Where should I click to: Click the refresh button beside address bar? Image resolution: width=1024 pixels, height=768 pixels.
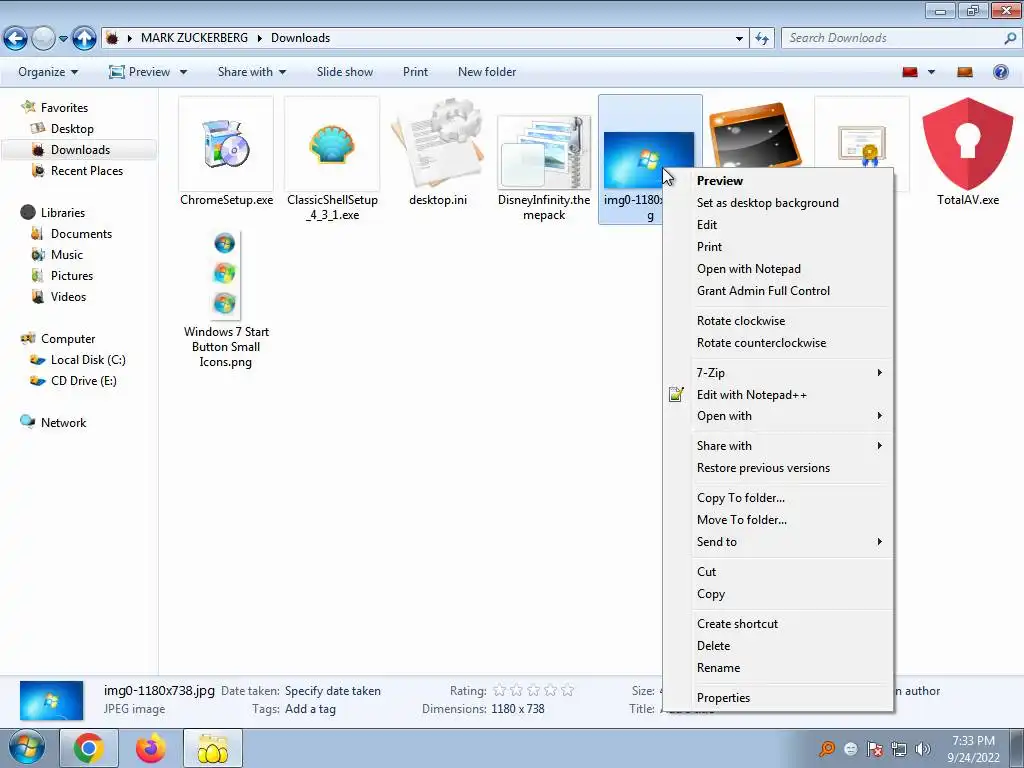tap(762, 39)
